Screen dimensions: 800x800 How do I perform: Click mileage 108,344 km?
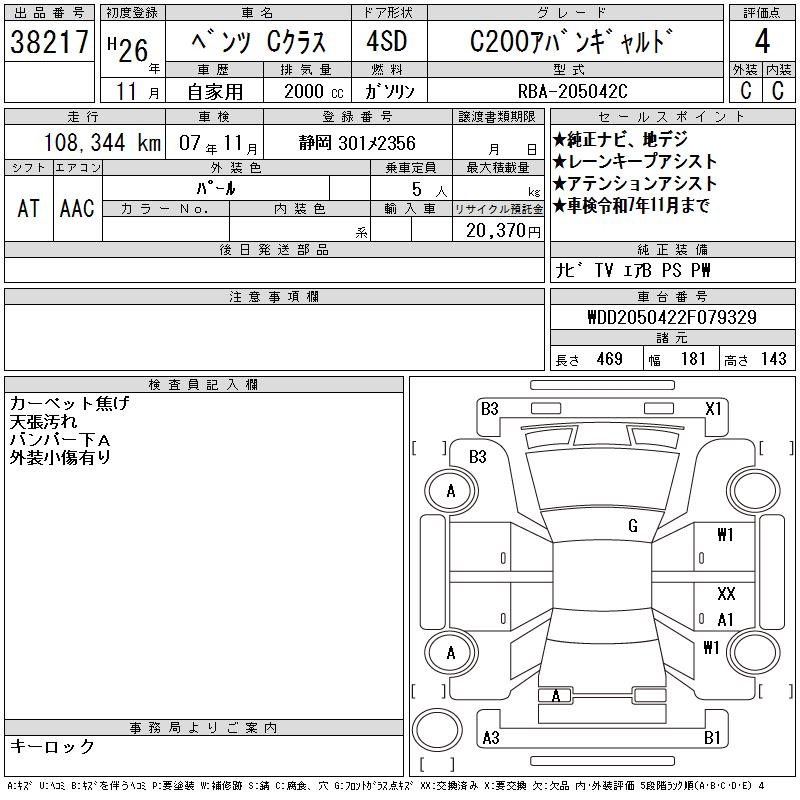tap(102, 142)
